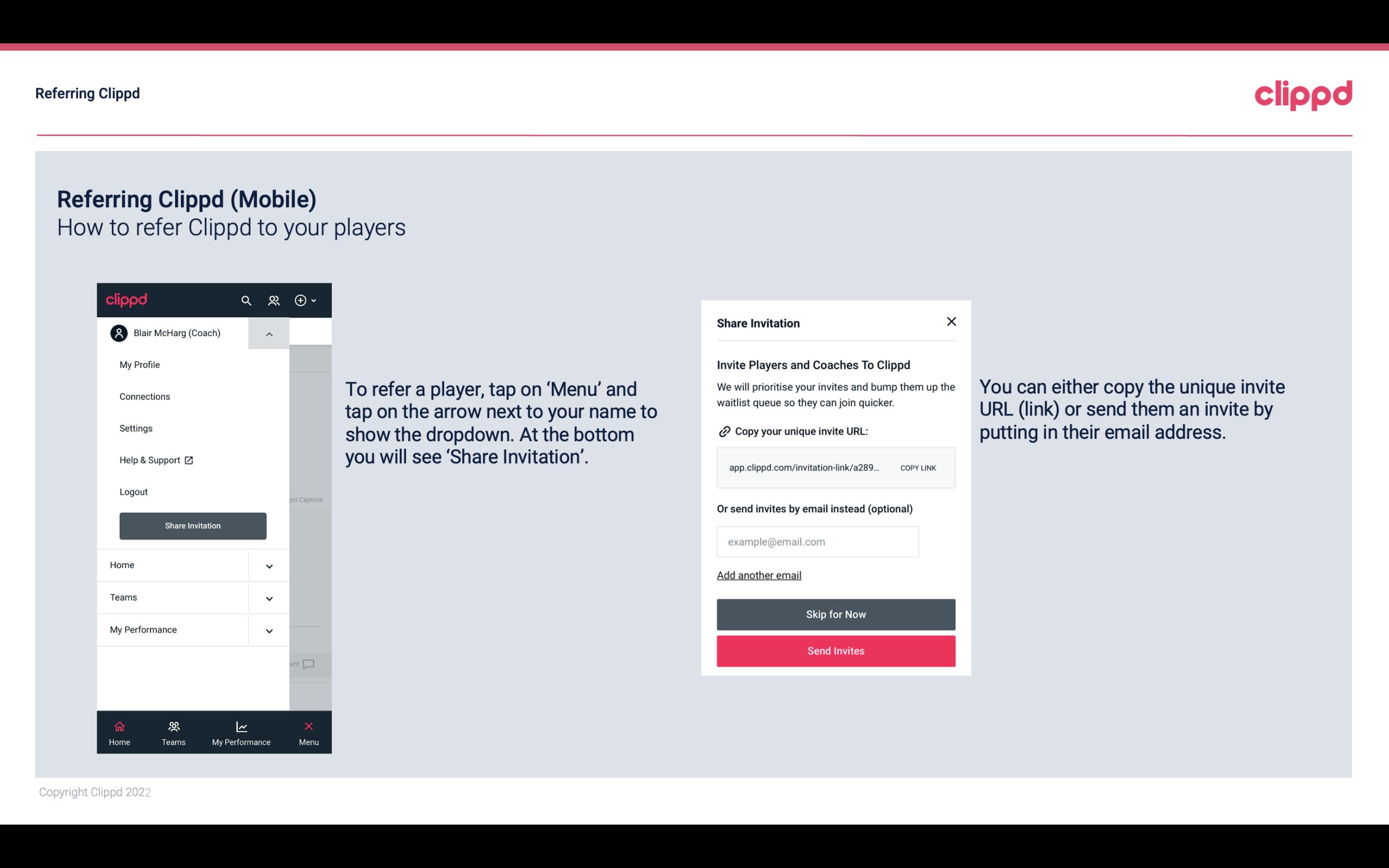Screen dimensions: 1389x868
Task: Click Send Invites button
Action: click(836, 651)
